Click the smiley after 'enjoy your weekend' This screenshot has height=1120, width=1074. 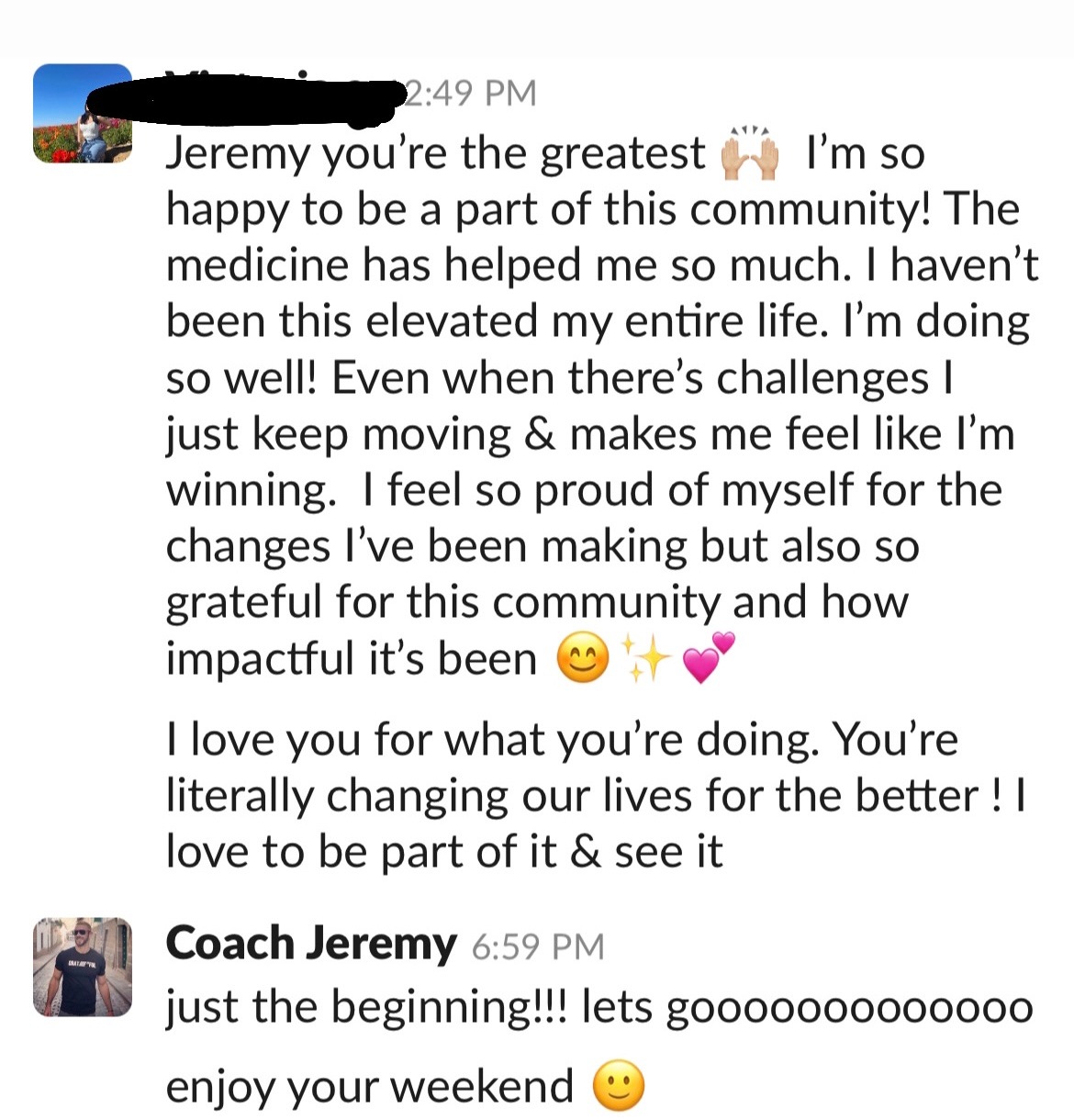click(619, 1087)
